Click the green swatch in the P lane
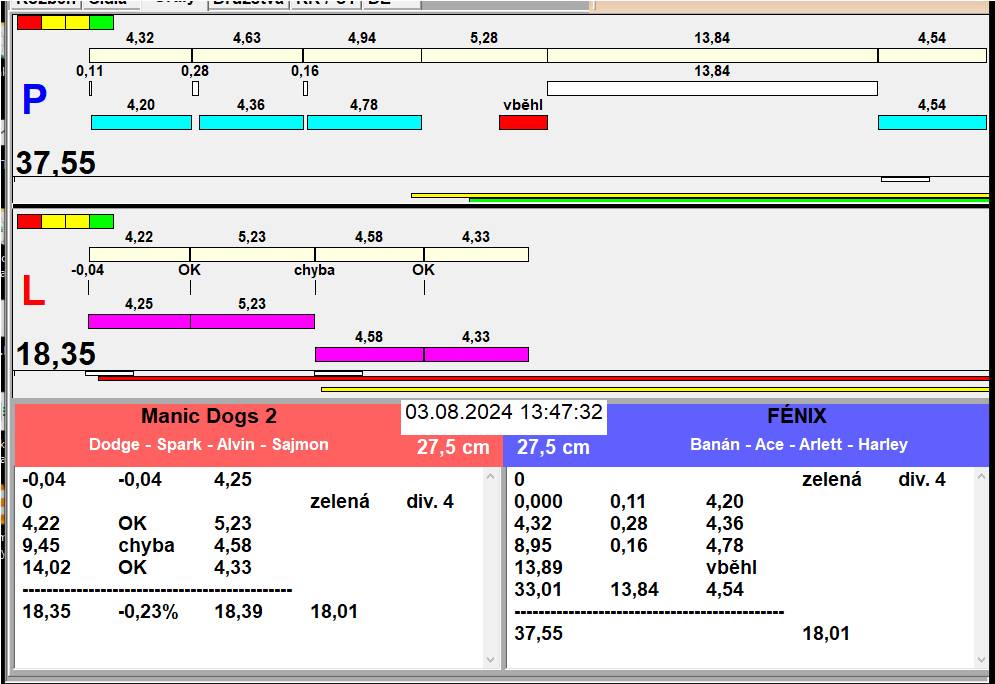Viewport: 995px width, 684px height. (101, 23)
